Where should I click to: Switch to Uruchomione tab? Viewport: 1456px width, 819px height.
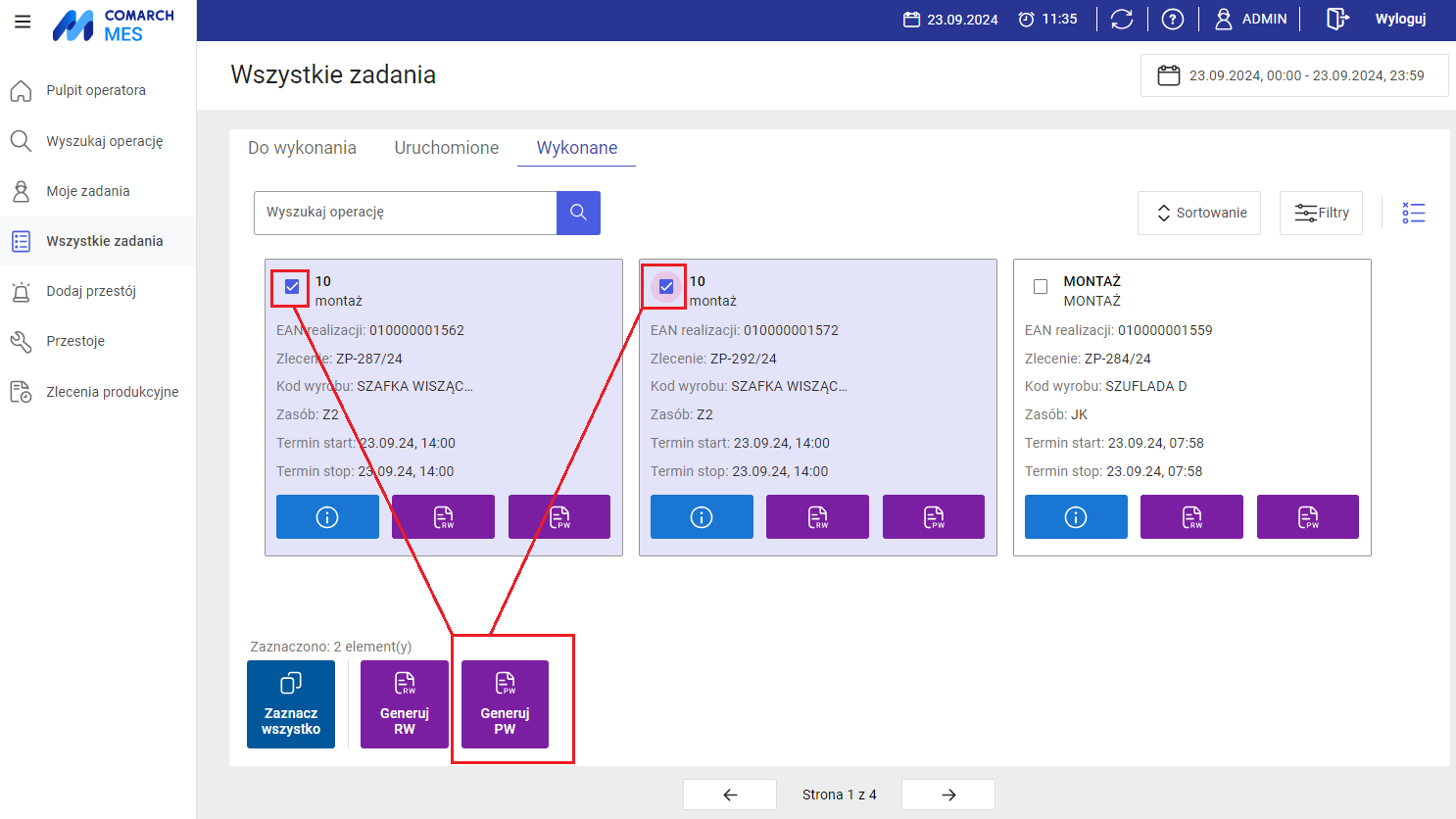pos(447,148)
